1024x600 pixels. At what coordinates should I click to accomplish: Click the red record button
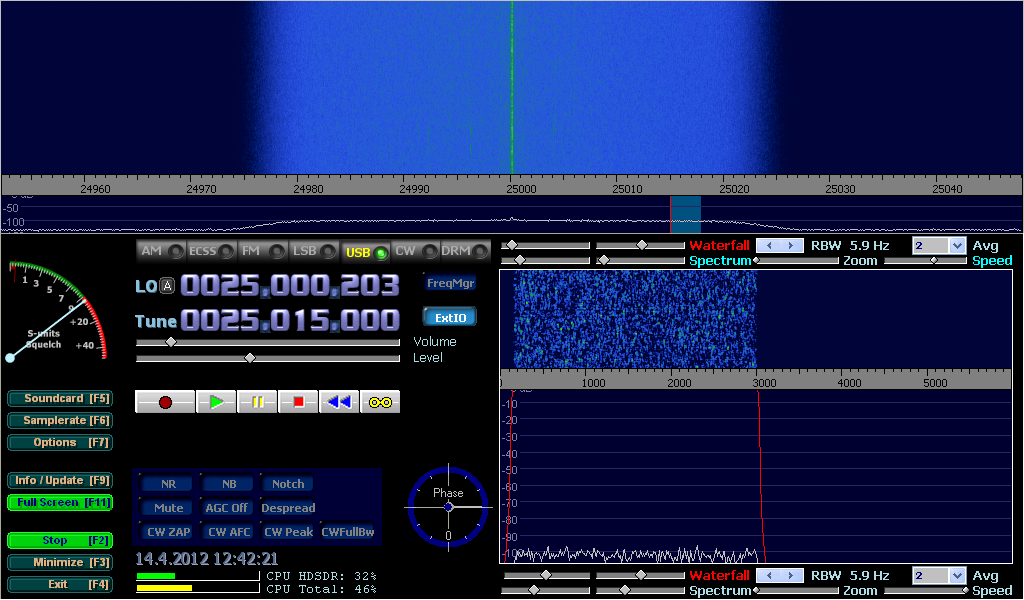point(165,402)
